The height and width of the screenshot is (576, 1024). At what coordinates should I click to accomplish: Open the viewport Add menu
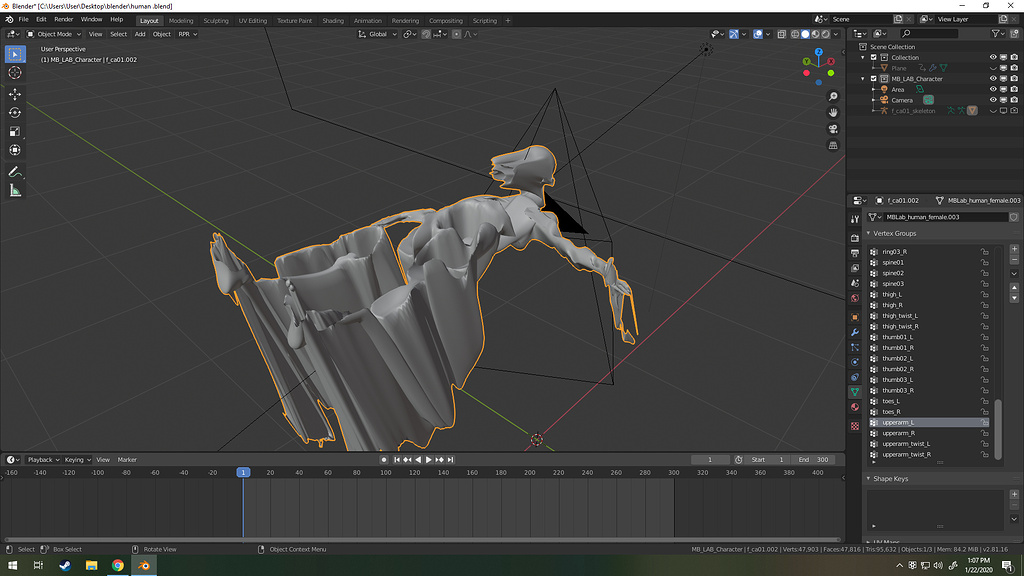140,34
